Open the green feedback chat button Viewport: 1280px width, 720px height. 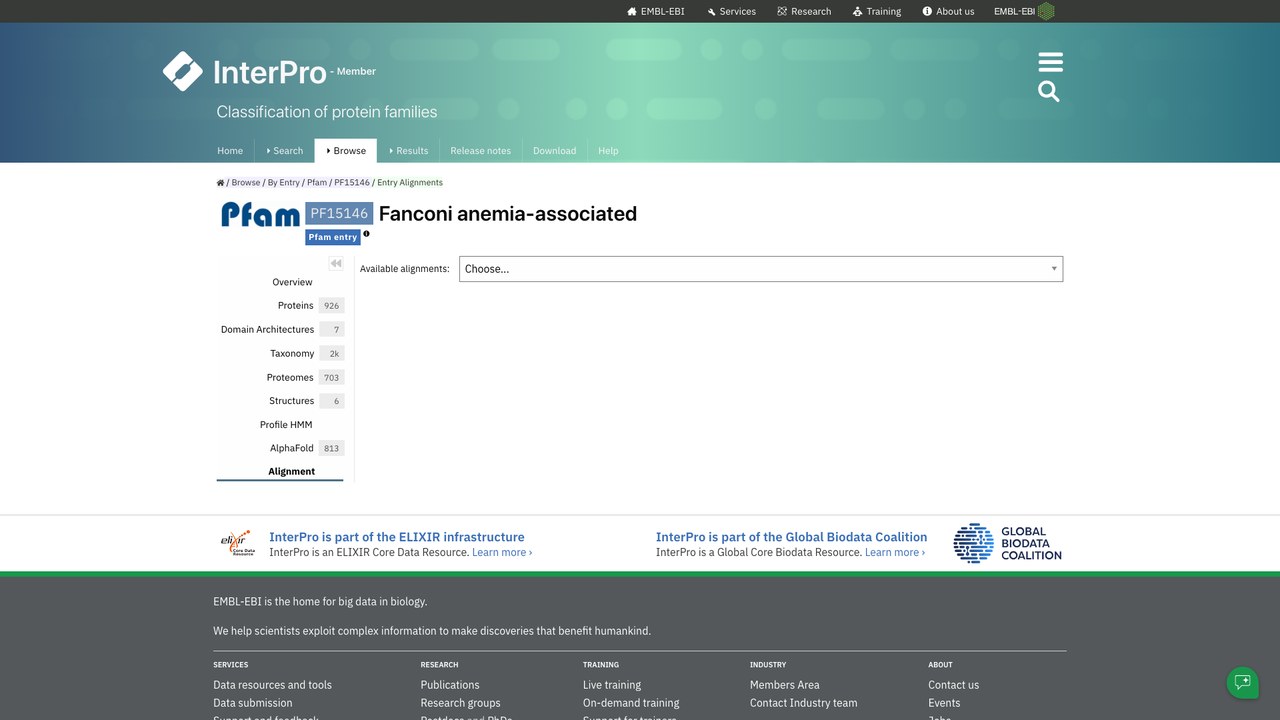point(1243,682)
